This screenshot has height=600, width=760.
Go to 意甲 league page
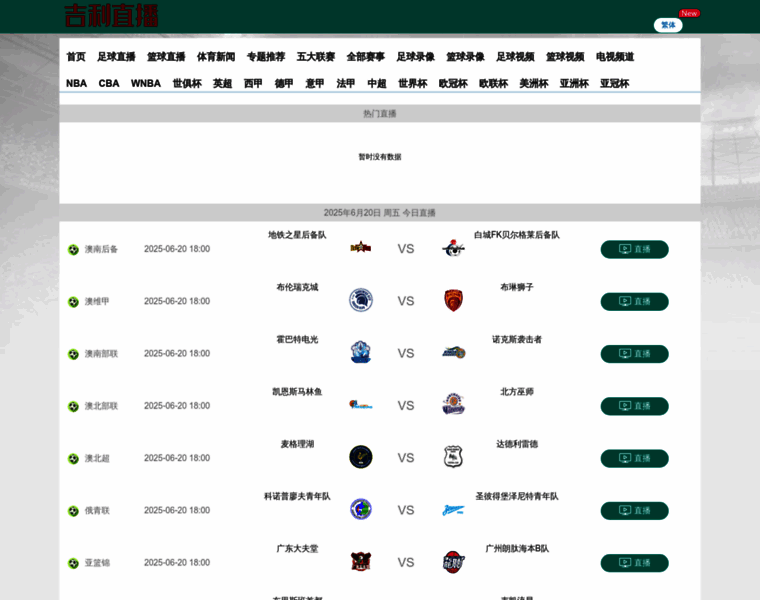[315, 83]
